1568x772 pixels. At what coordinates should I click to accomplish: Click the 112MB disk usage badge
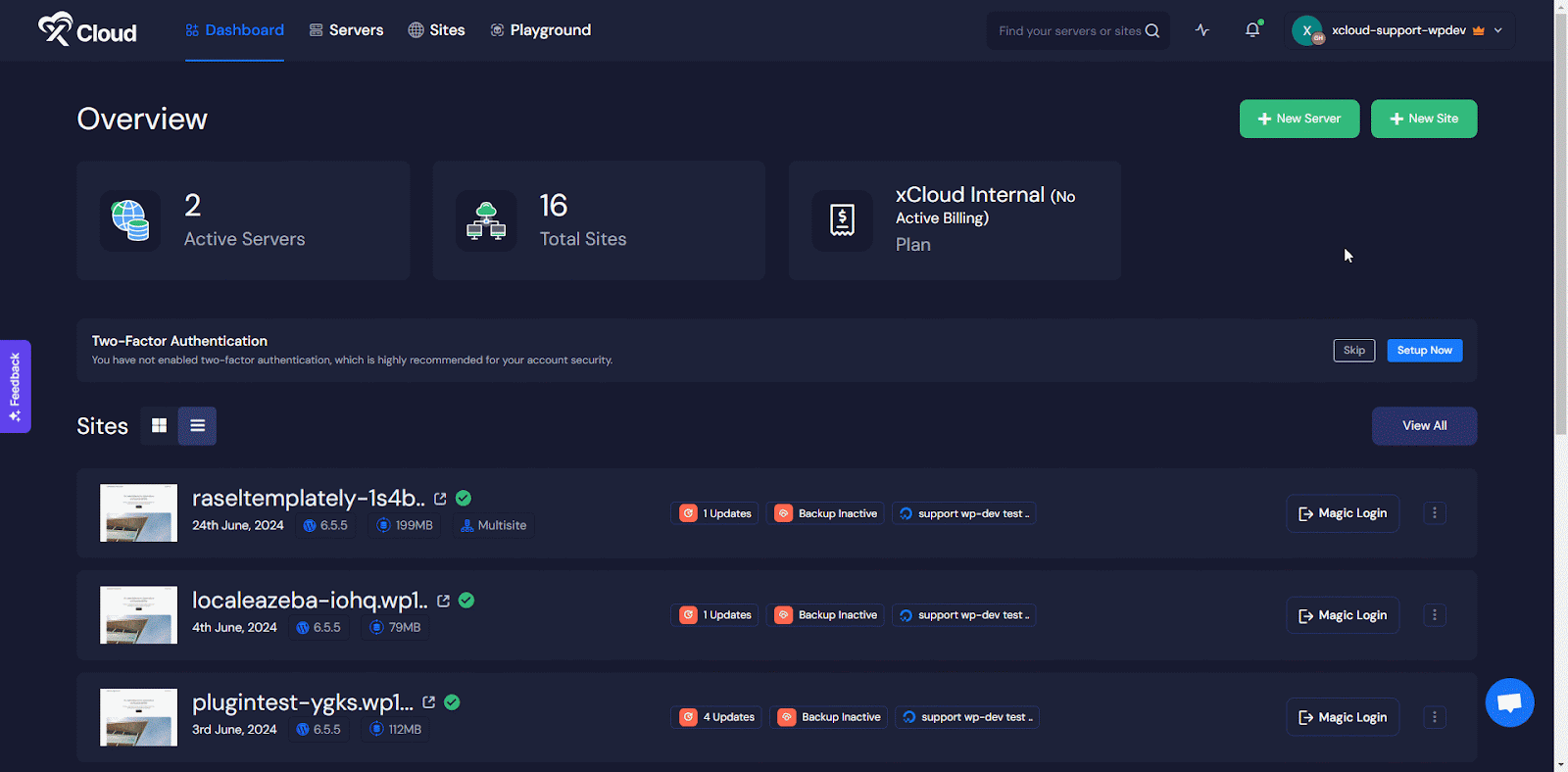pyautogui.click(x=395, y=729)
